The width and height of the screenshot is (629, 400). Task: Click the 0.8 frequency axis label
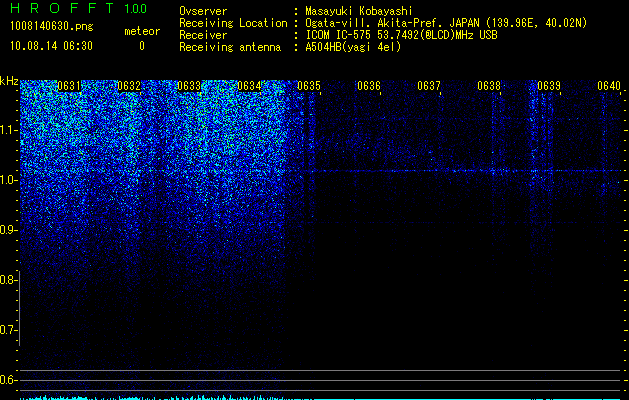point(9,280)
